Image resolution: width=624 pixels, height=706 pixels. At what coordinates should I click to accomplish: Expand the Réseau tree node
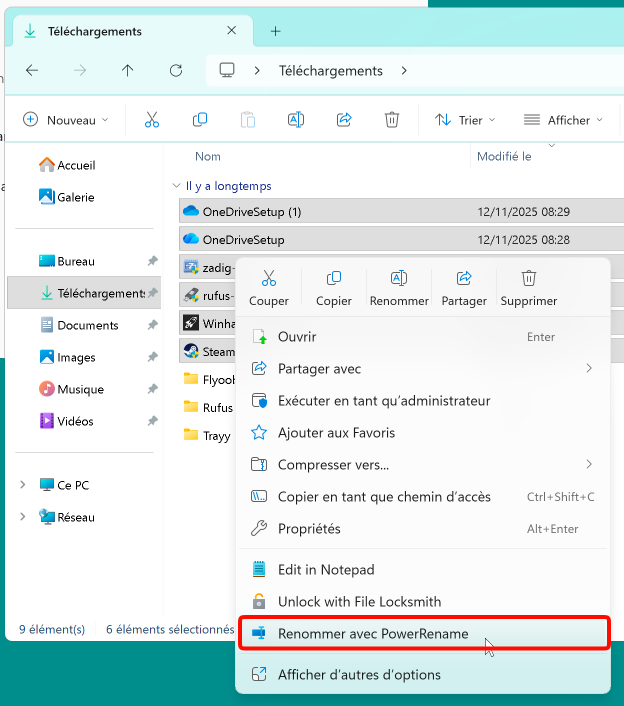pyautogui.click(x=23, y=517)
